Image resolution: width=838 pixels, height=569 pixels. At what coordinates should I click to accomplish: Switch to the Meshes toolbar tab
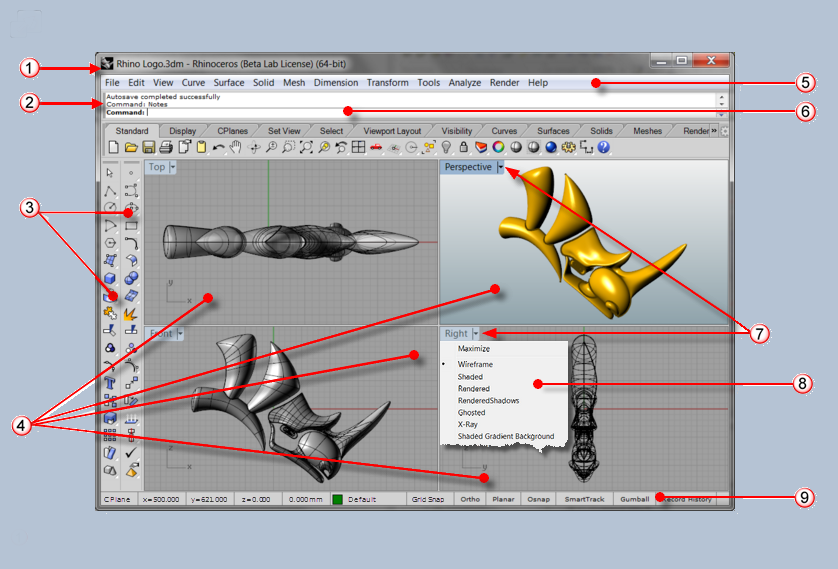647,131
